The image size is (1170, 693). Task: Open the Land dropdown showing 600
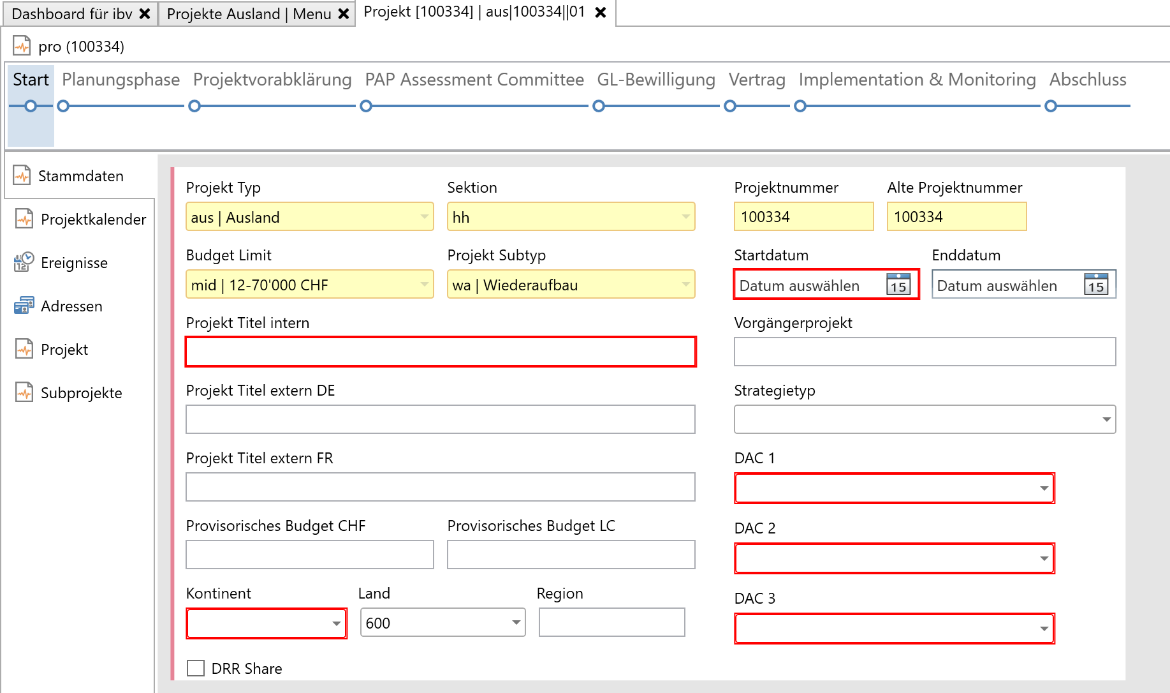pyautogui.click(x=515, y=624)
